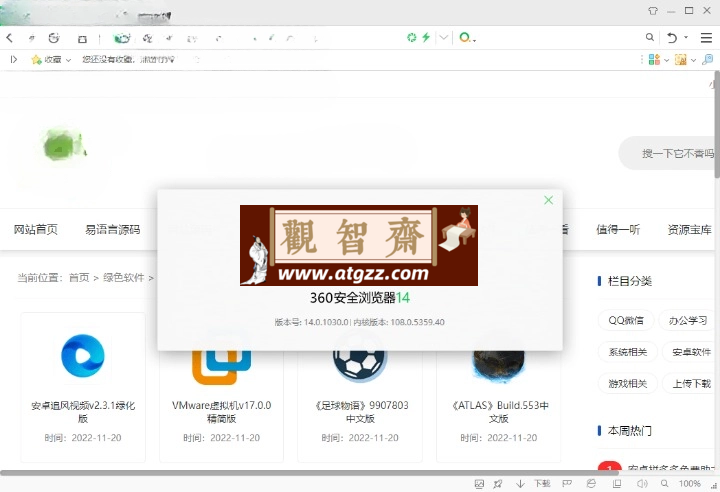The width and height of the screenshot is (720, 492).
Task: Click the 栏目分类 sidebar heading
Action: click(x=629, y=281)
